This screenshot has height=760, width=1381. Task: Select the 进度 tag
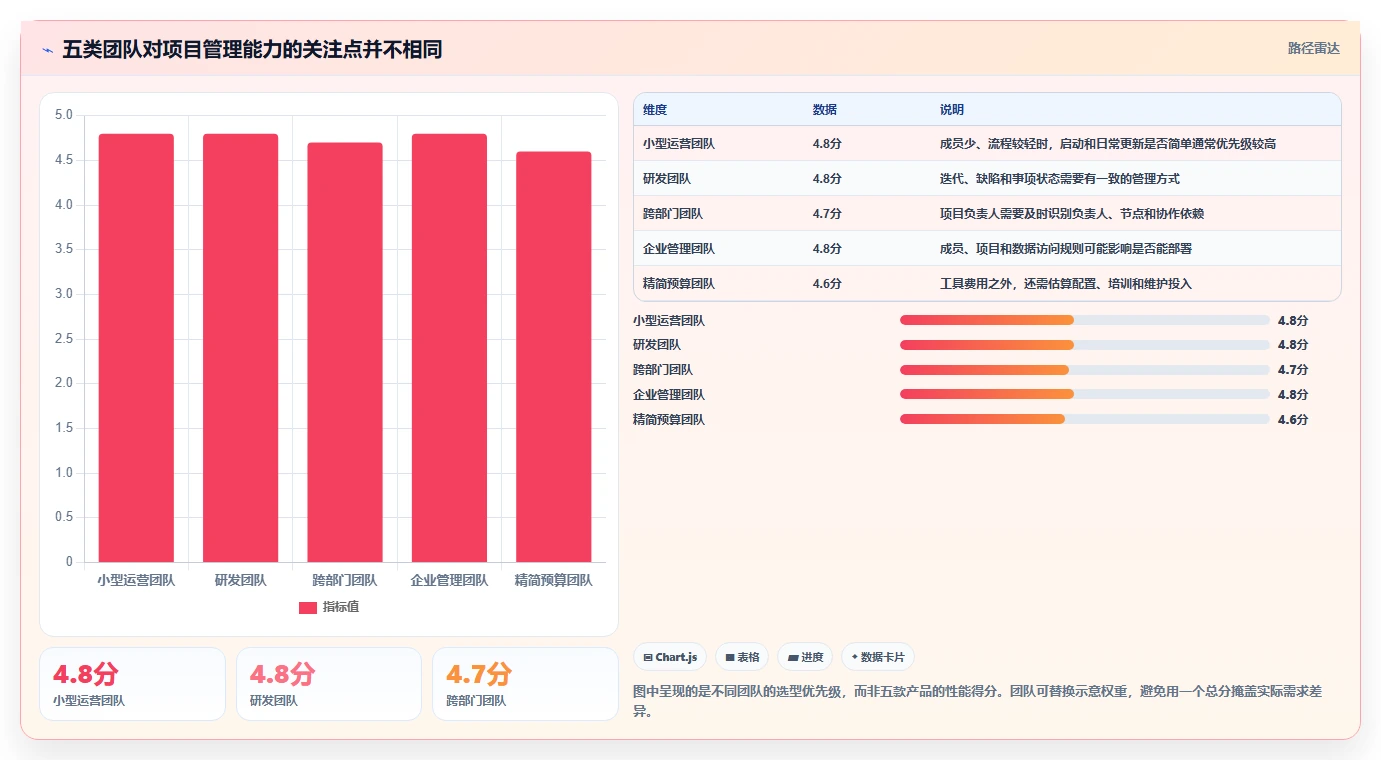tap(805, 657)
